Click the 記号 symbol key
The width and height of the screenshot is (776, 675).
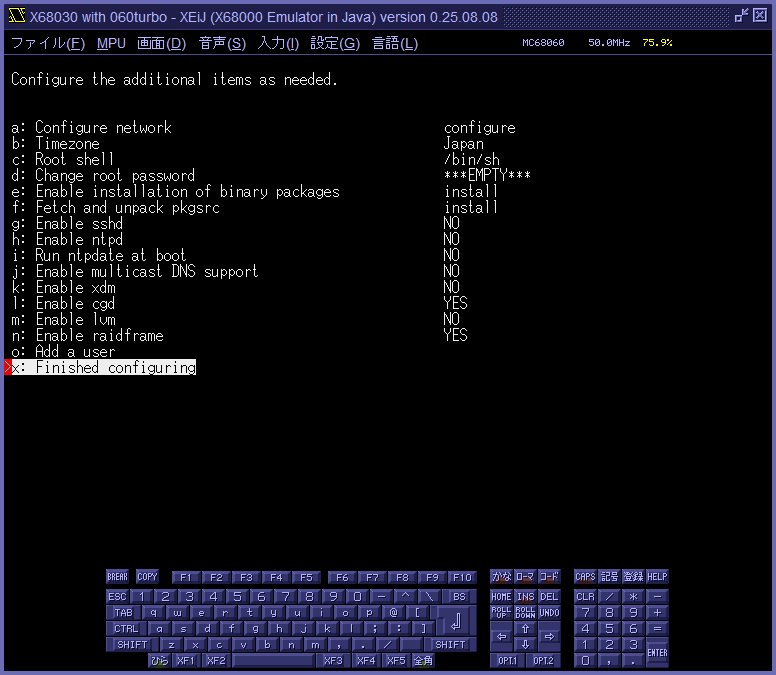[609, 577]
